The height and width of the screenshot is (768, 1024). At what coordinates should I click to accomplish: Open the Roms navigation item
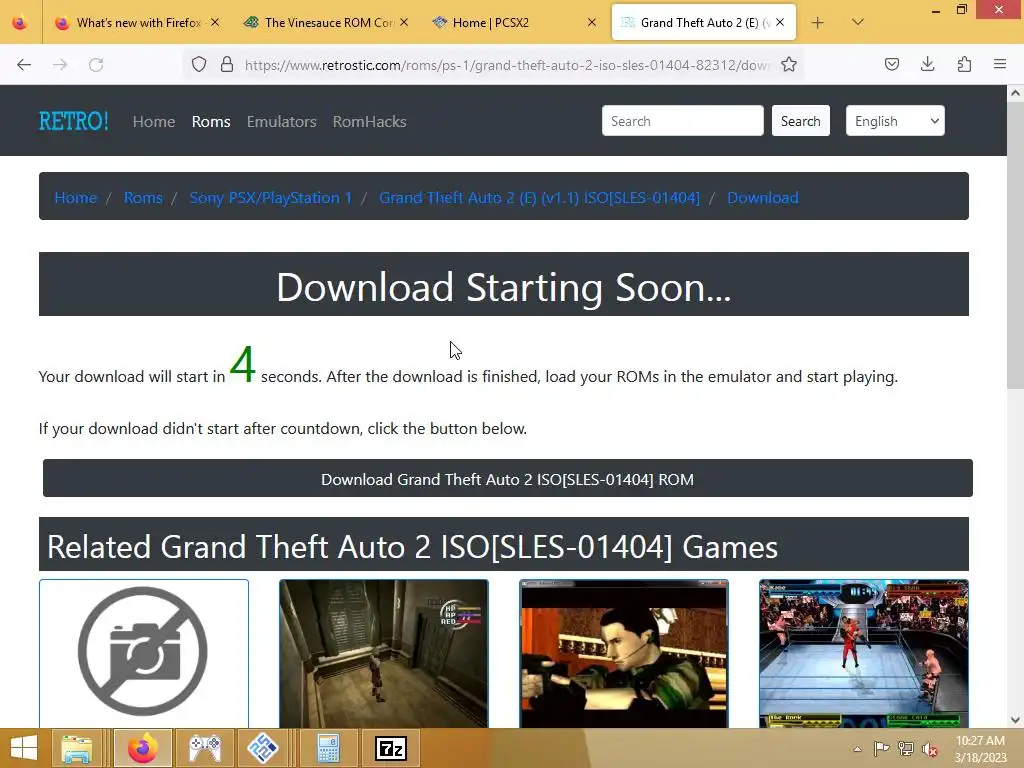click(x=211, y=121)
